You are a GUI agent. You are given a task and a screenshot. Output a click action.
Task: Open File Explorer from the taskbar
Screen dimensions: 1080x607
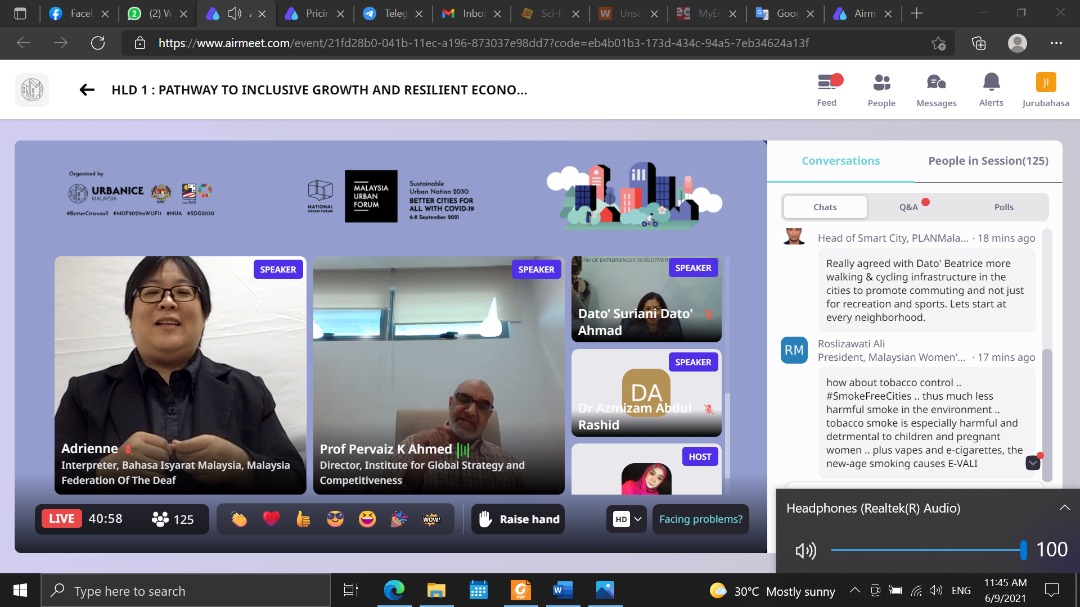click(x=436, y=590)
